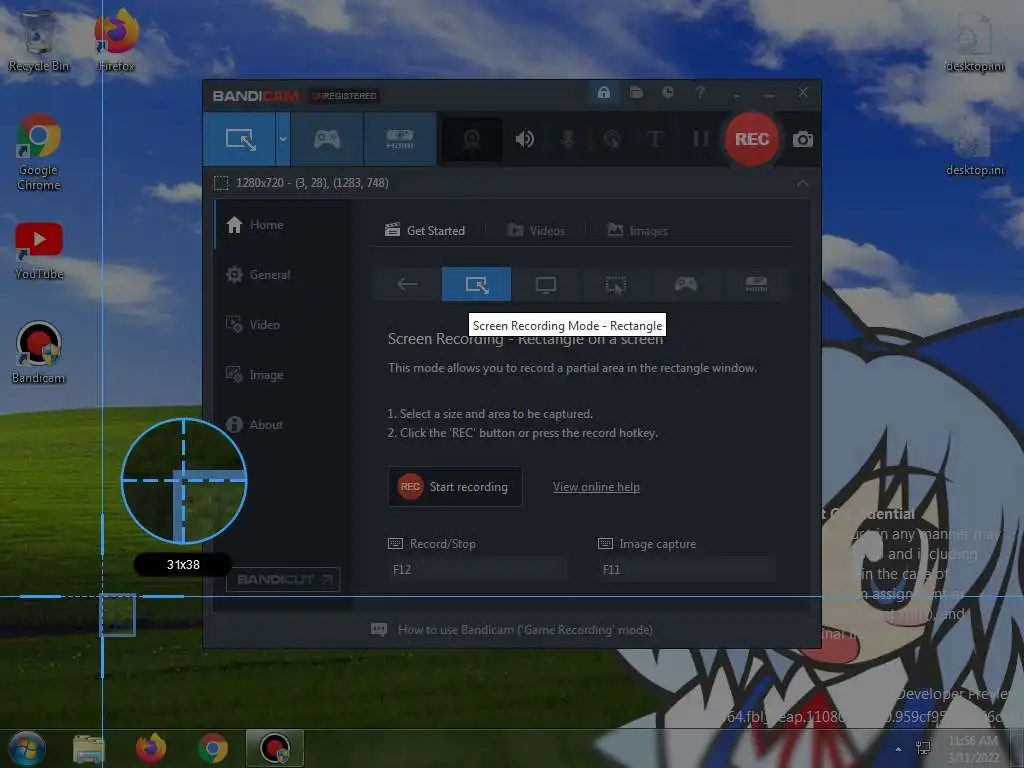
Task: Switch to the Videos tab
Action: point(536,231)
